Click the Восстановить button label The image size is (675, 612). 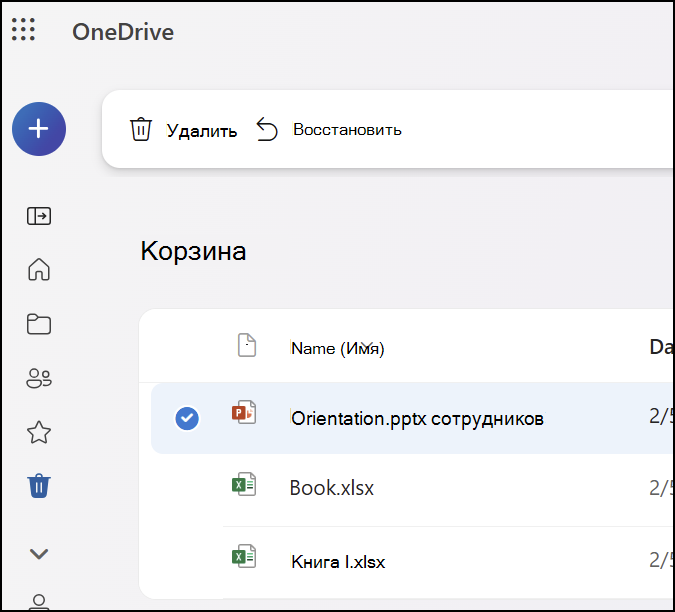coord(347,130)
